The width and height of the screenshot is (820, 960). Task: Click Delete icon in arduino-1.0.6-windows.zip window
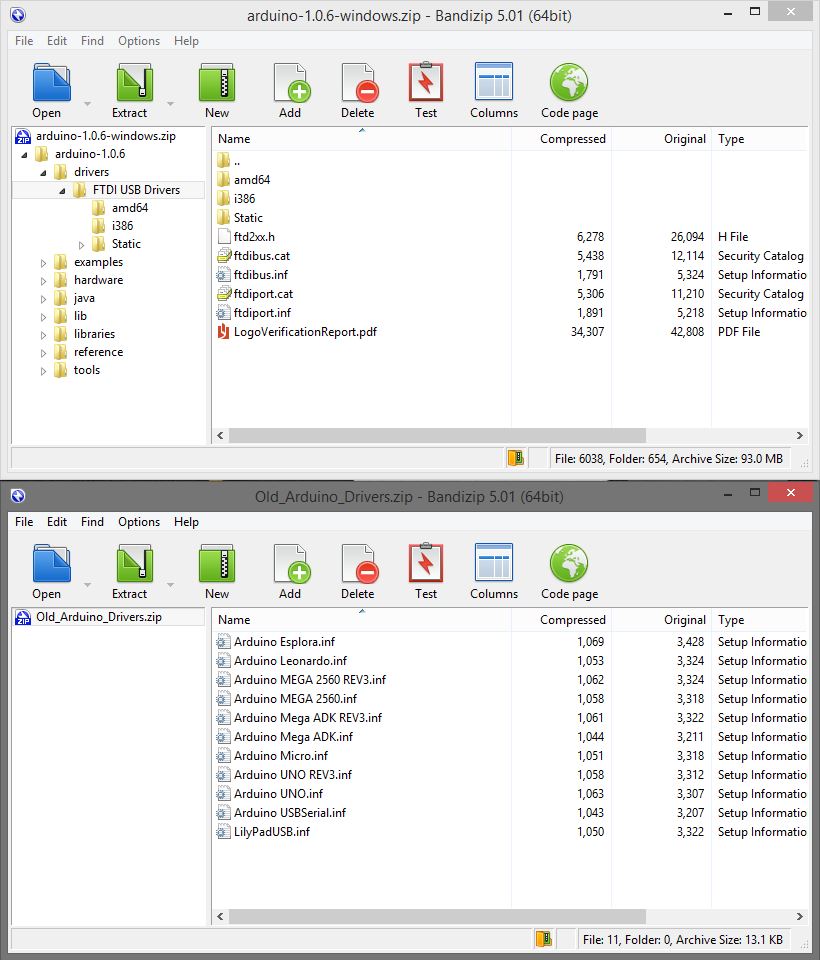coord(360,82)
